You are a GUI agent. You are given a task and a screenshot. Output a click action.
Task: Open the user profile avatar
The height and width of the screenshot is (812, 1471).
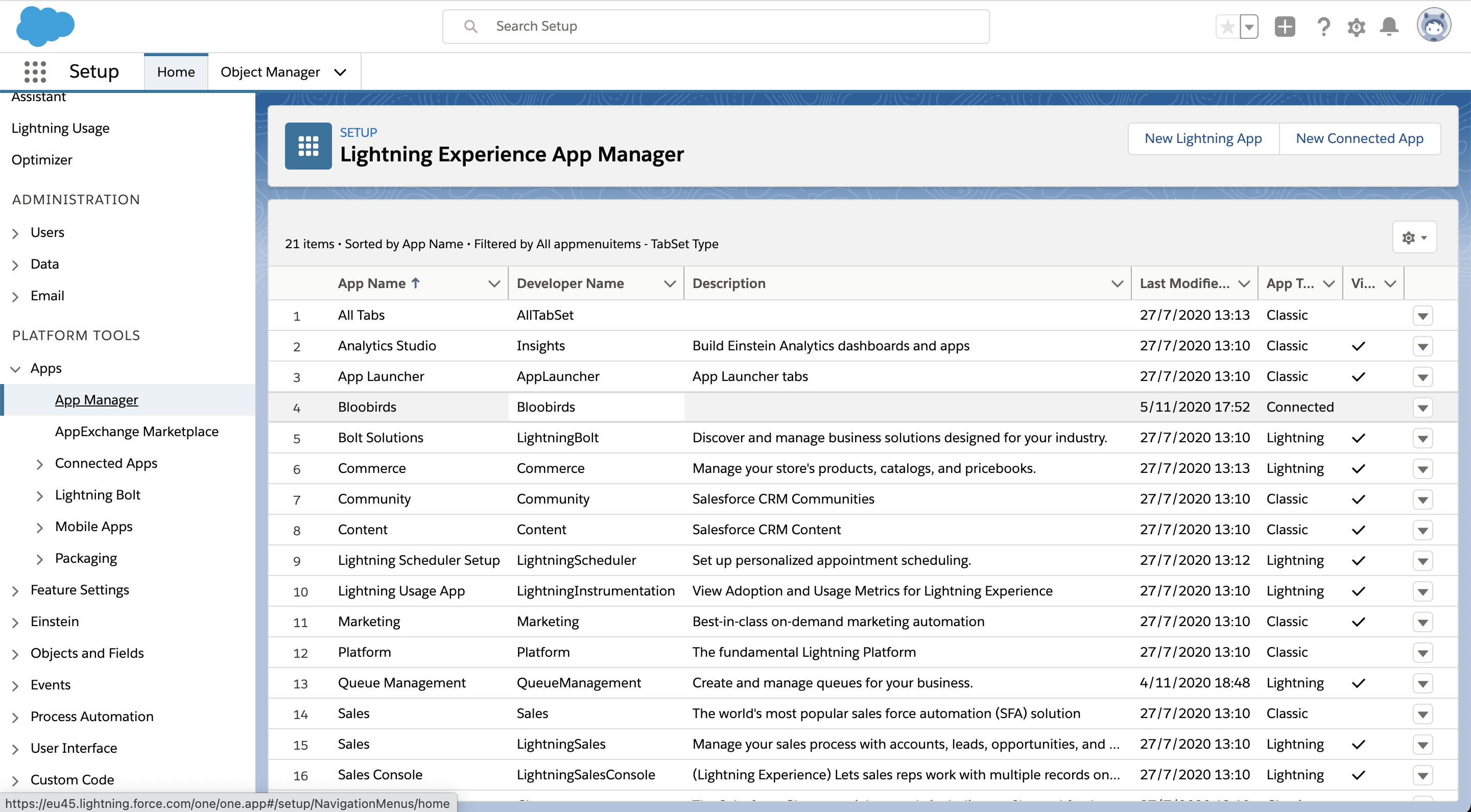(1433, 26)
